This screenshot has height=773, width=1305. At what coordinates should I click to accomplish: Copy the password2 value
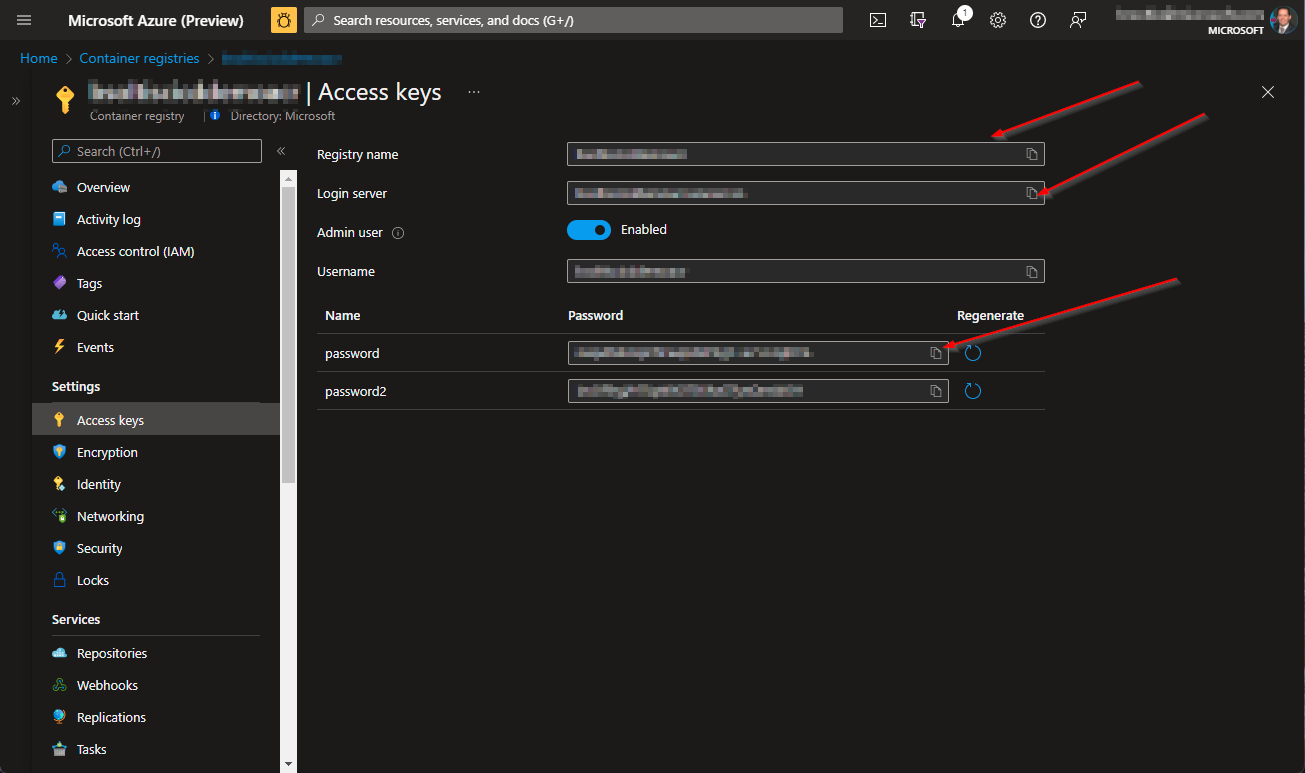(936, 391)
